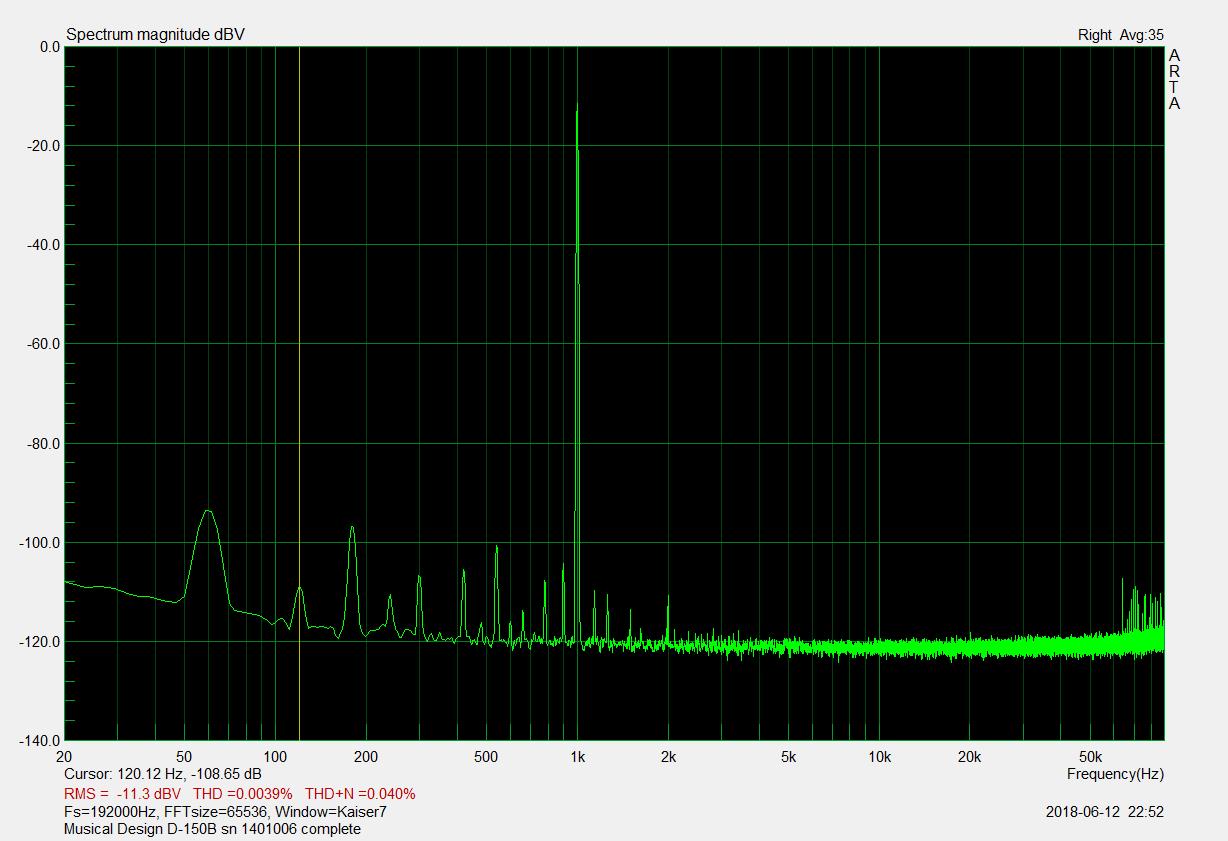Click the 'THD =0.0039%' reading
The image size is (1228, 841).
click(x=243, y=794)
